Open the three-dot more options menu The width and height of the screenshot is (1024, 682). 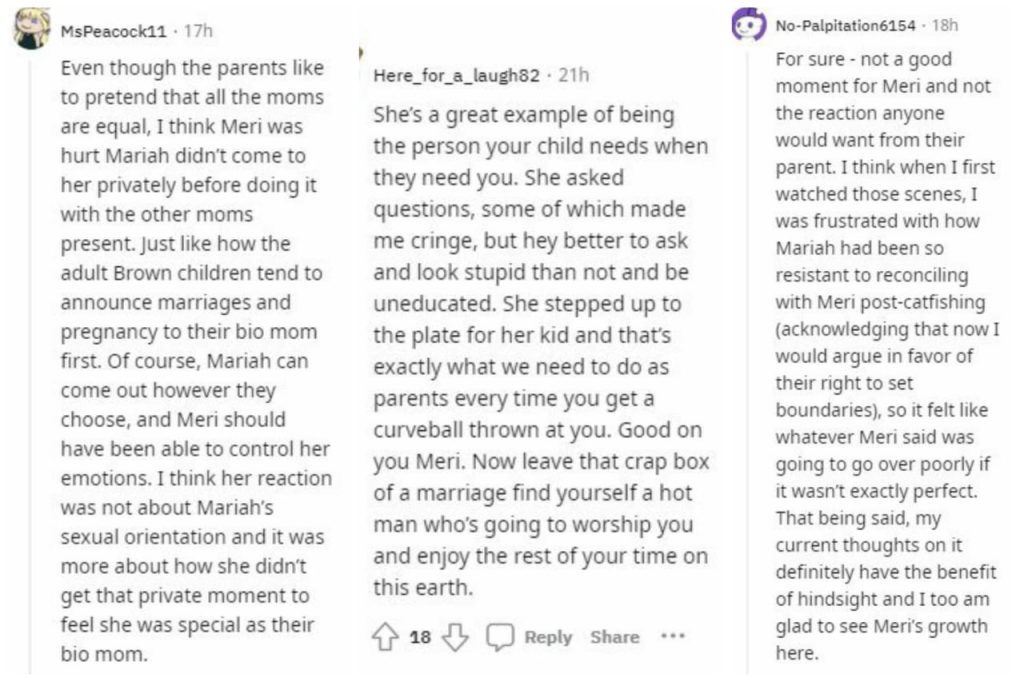(673, 636)
